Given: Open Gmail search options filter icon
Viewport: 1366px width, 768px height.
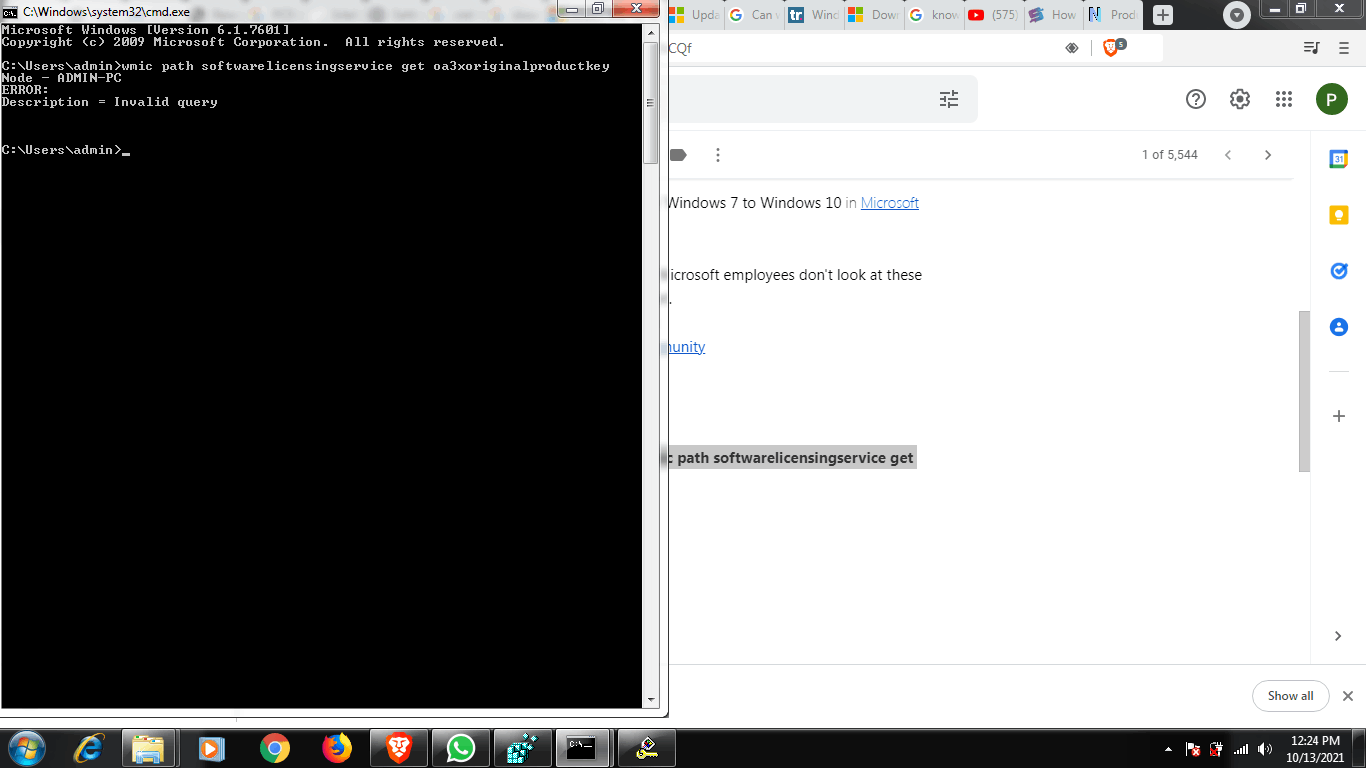Looking at the screenshot, I should click(x=949, y=99).
